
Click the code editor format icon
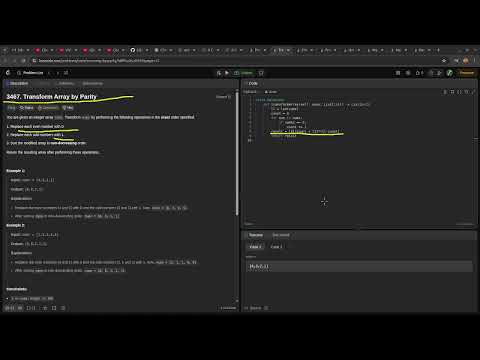pyautogui.click(x=445, y=92)
